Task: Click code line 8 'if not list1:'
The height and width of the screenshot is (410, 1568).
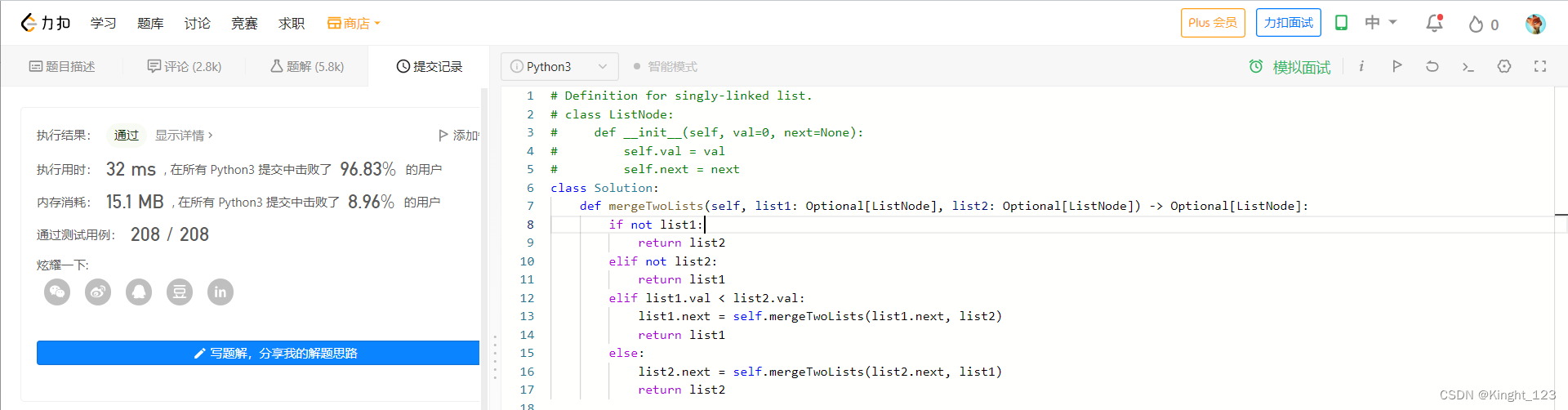Action: (x=656, y=225)
